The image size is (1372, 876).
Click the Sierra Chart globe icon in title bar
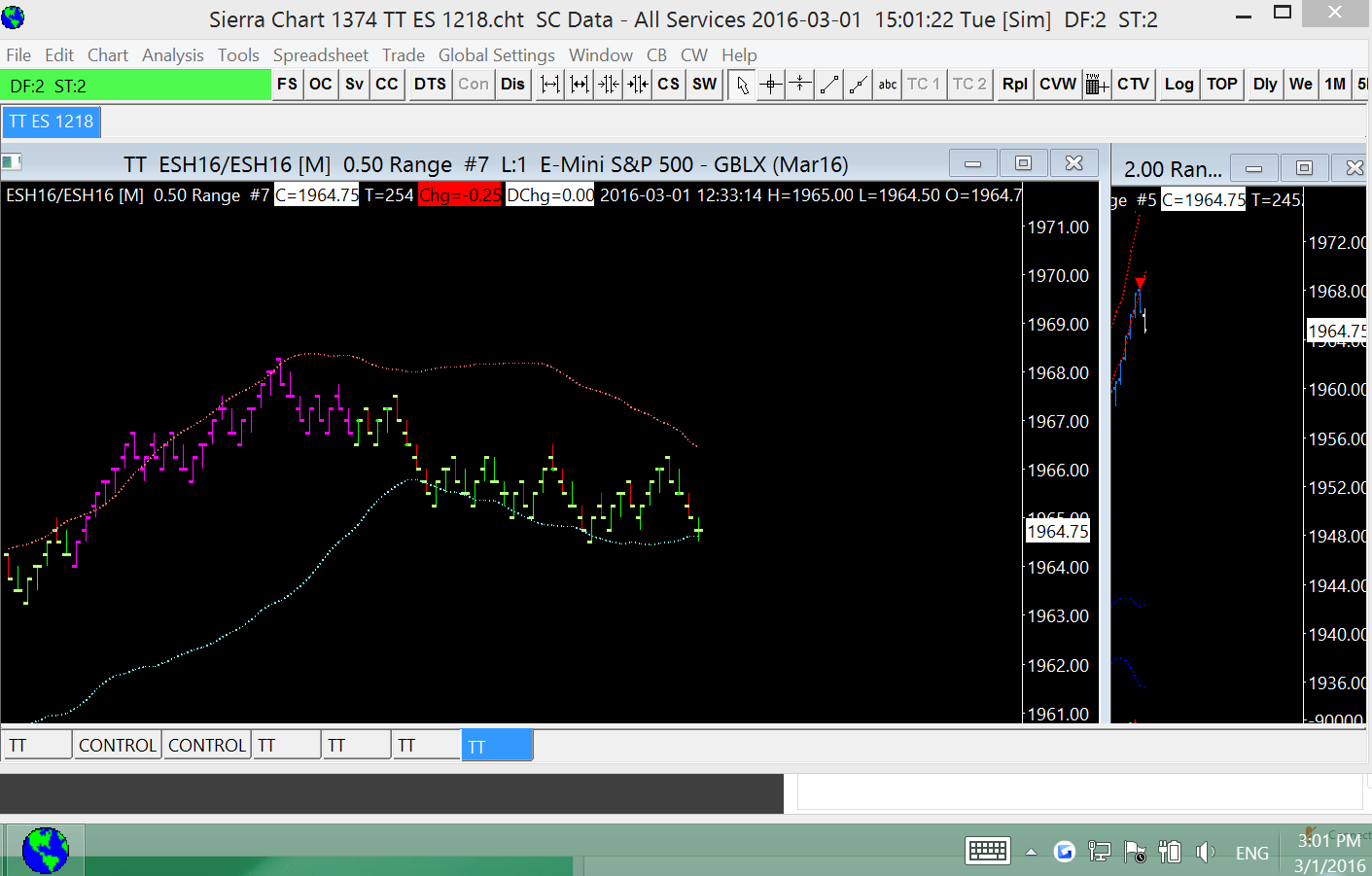(x=14, y=18)
